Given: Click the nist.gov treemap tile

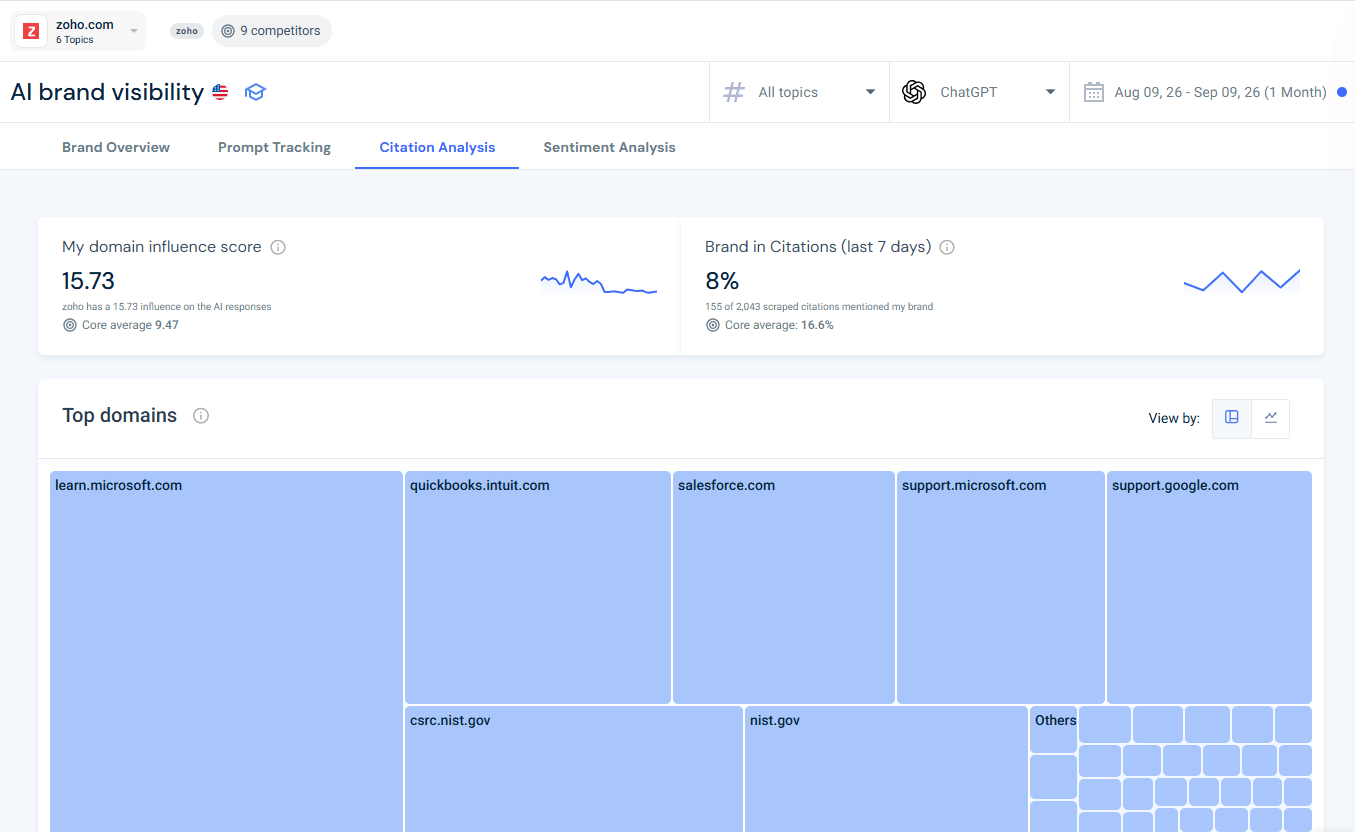Looking at the screenshot, I should point(886,769).
